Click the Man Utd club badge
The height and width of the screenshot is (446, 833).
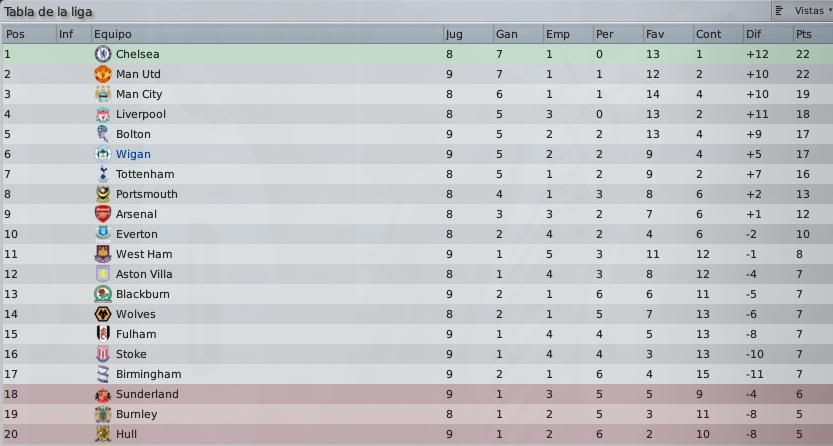coord(103,74)
